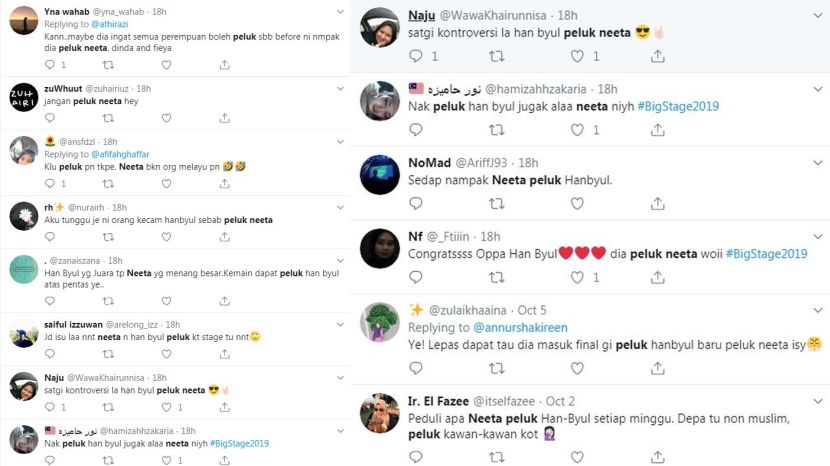
Task: Open zuWhuut's profile avatar
Action: (24, 97)
